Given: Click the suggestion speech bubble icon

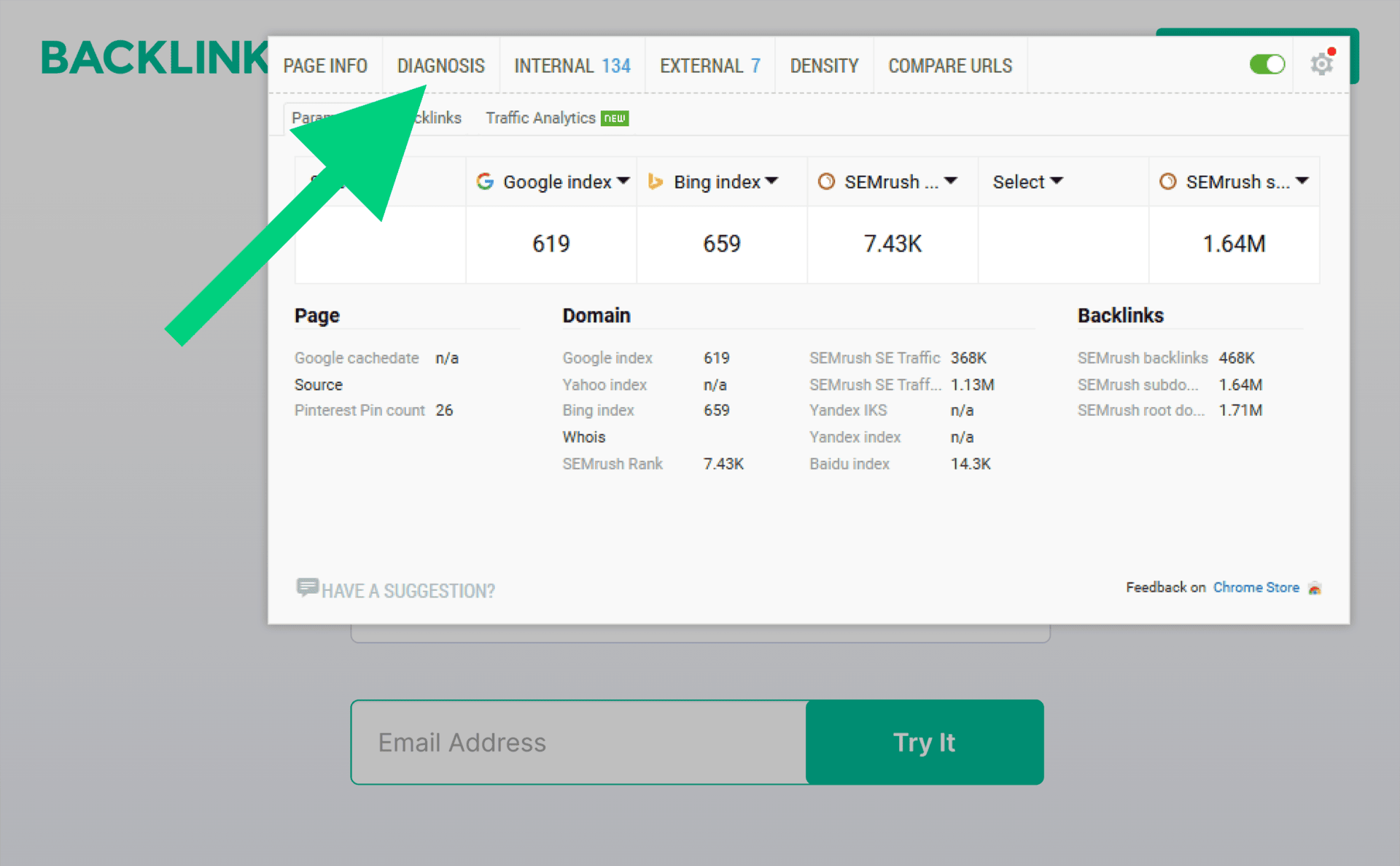Looking at the screenshot, I should point(307,587).
